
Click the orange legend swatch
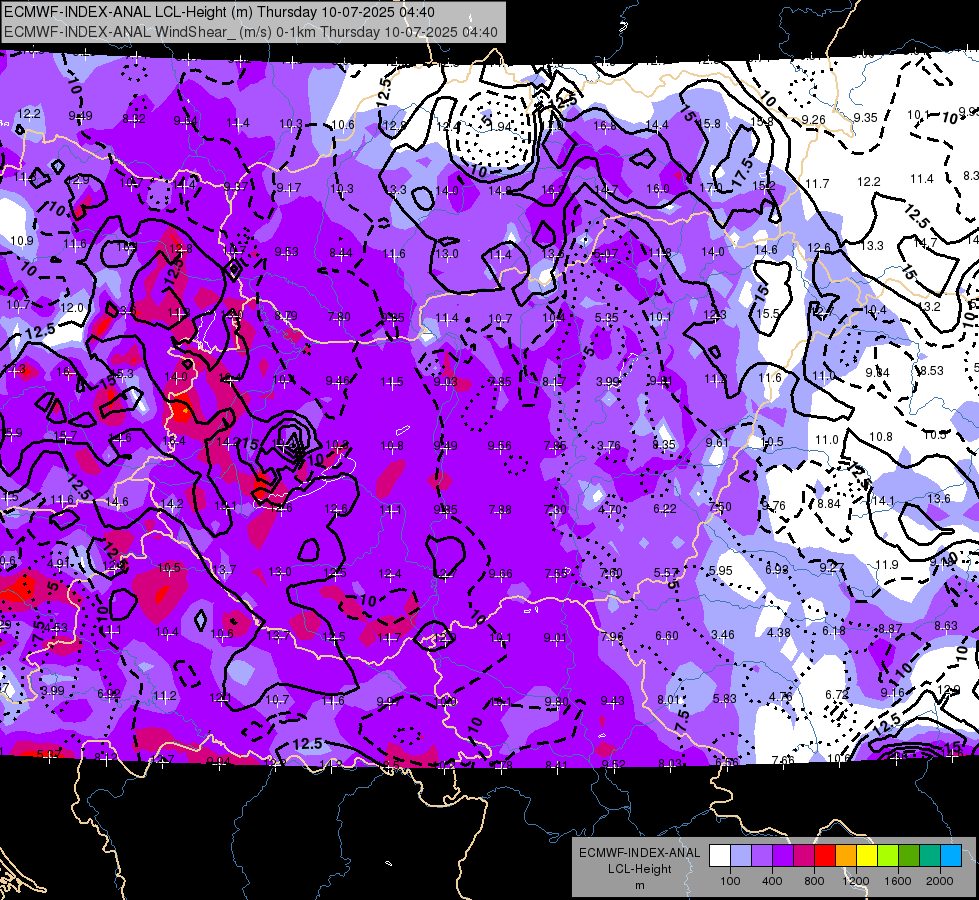coord(846,856)
